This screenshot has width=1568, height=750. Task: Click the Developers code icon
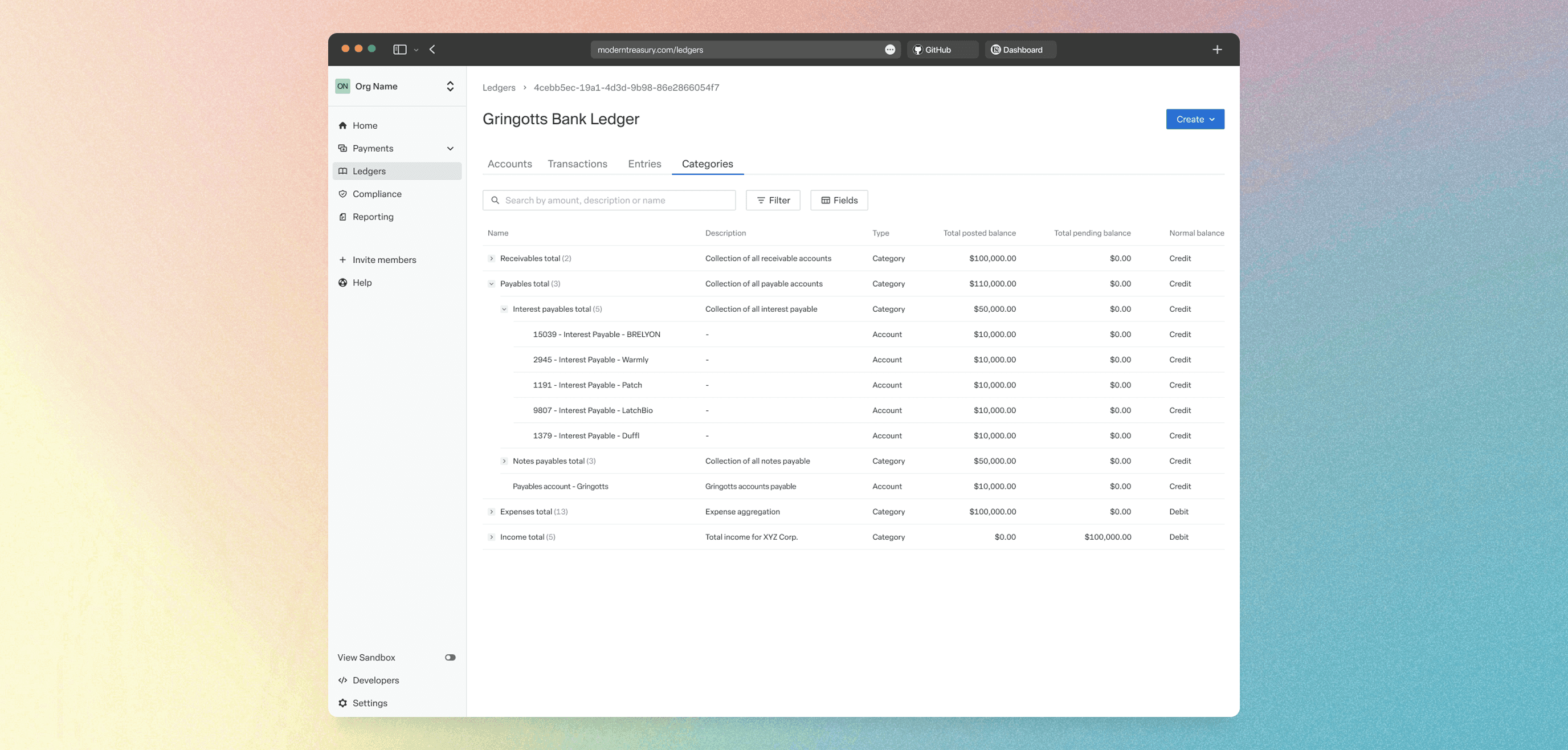pos(342,680)
